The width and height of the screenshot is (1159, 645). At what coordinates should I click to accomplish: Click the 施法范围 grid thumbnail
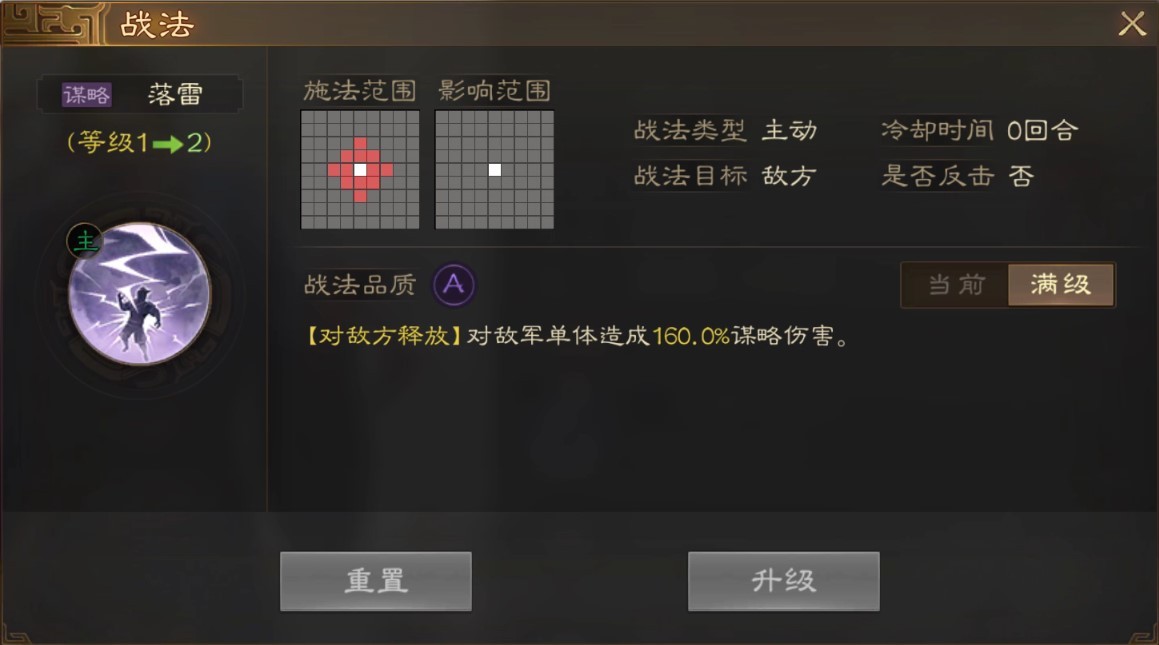[360, 170]
